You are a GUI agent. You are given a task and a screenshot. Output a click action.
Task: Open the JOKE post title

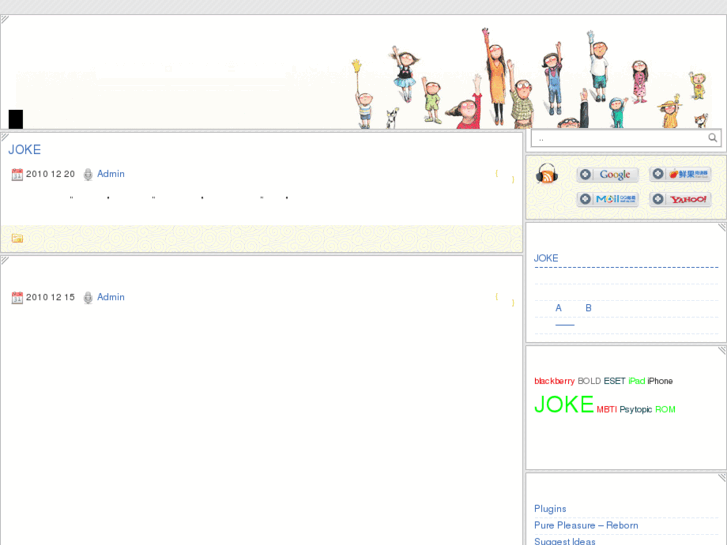(x=25, y=150)
